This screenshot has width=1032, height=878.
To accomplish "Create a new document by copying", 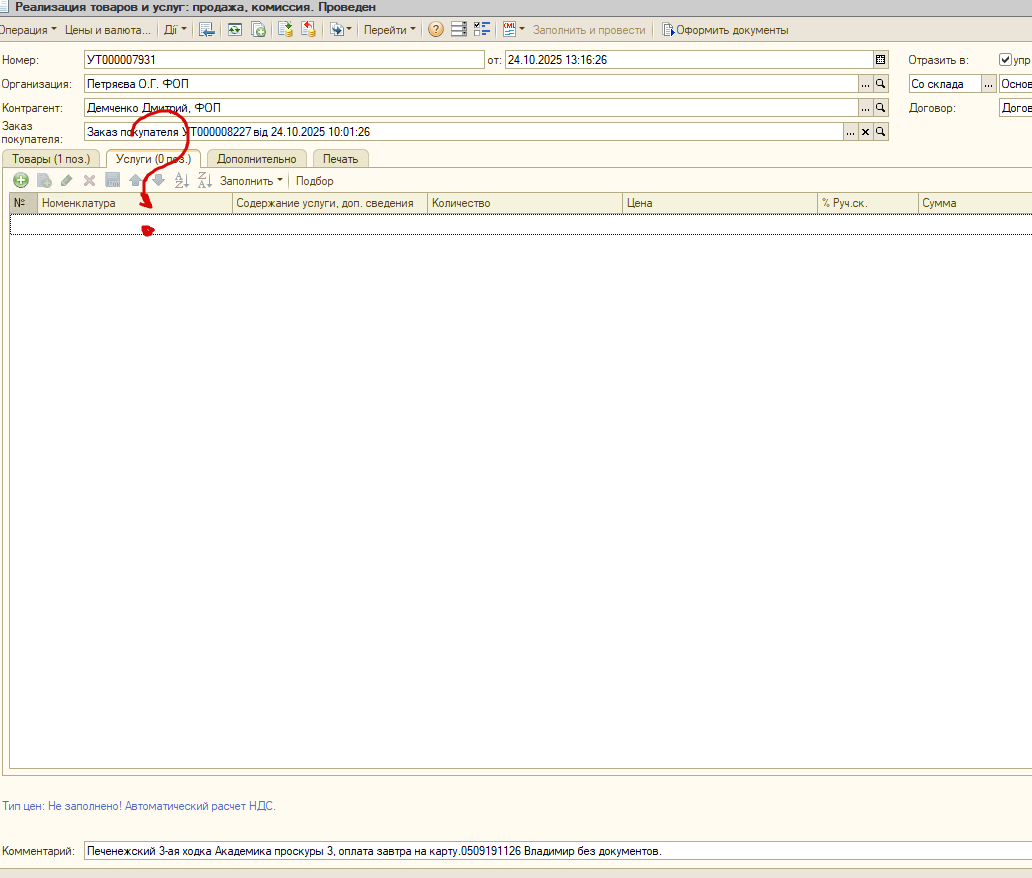I will tap(259, 30).
